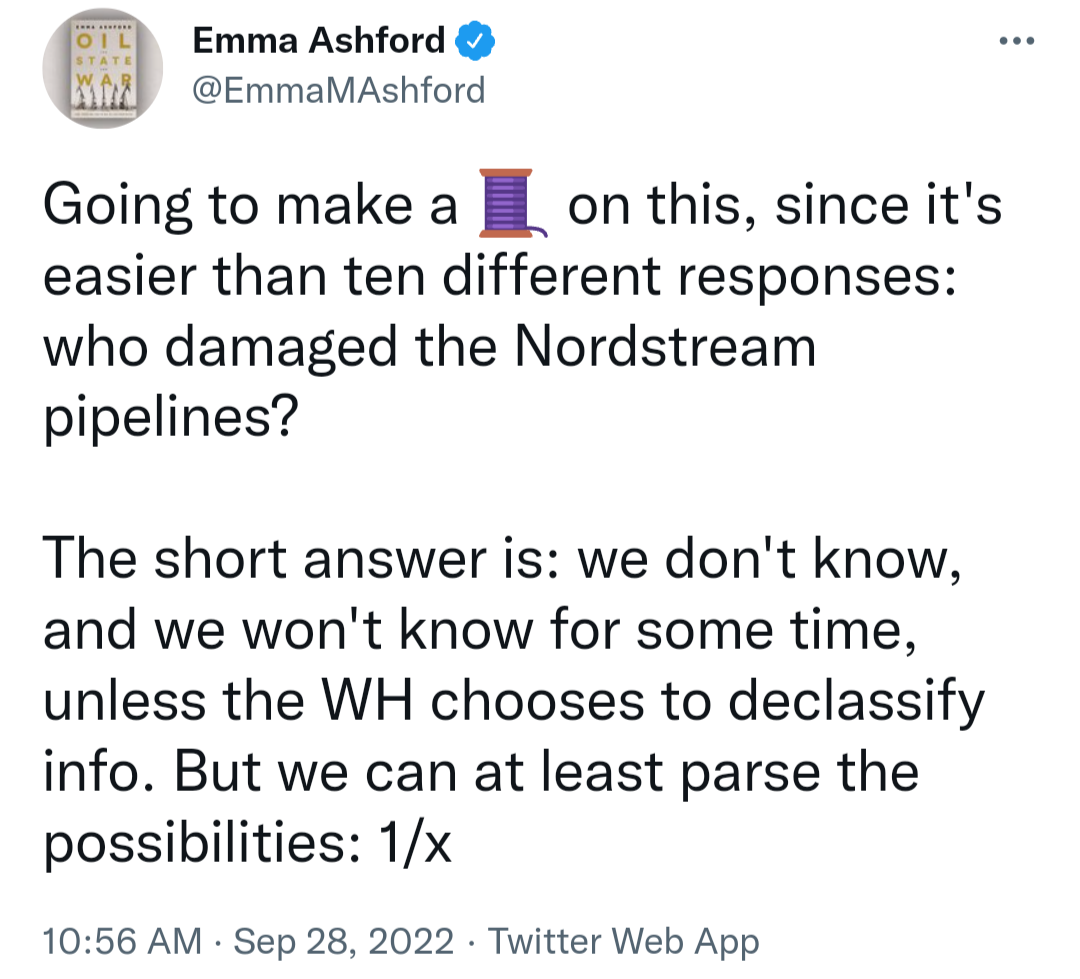Click the 'WH' abbreviation in tweet
1080x979 pixels.
367,701
